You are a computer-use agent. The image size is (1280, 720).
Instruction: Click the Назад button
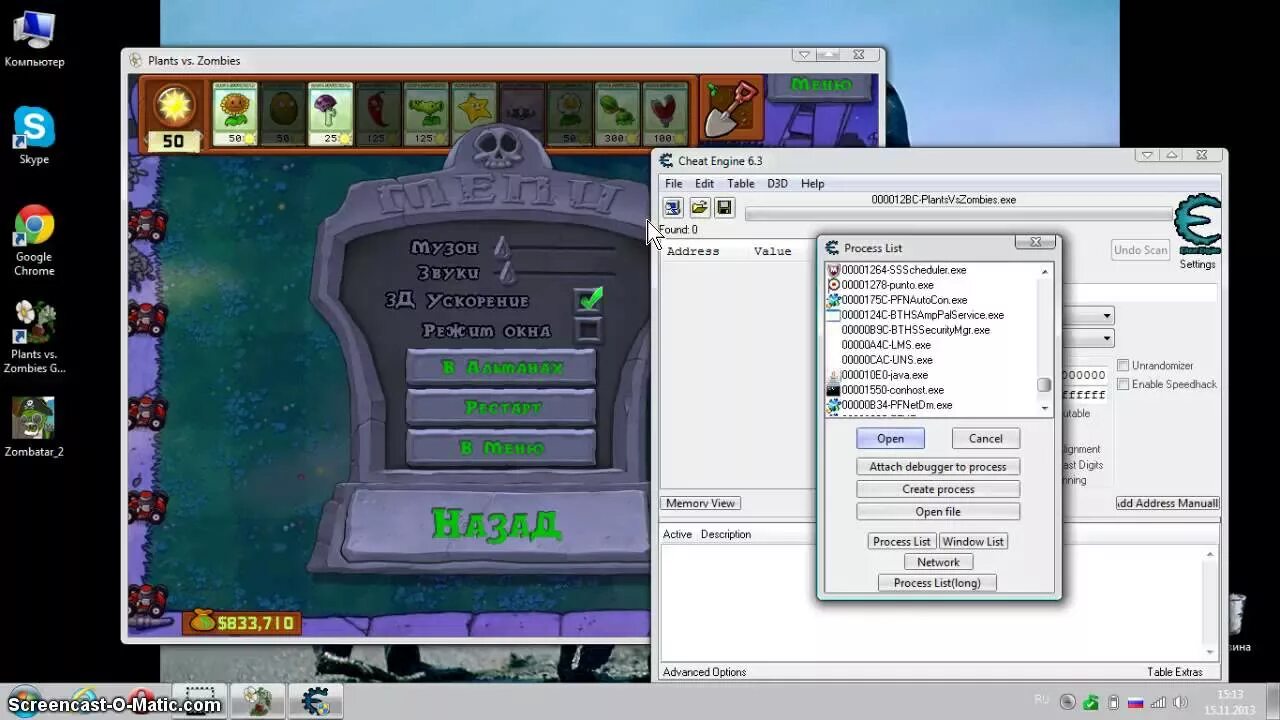coord(497,523)
